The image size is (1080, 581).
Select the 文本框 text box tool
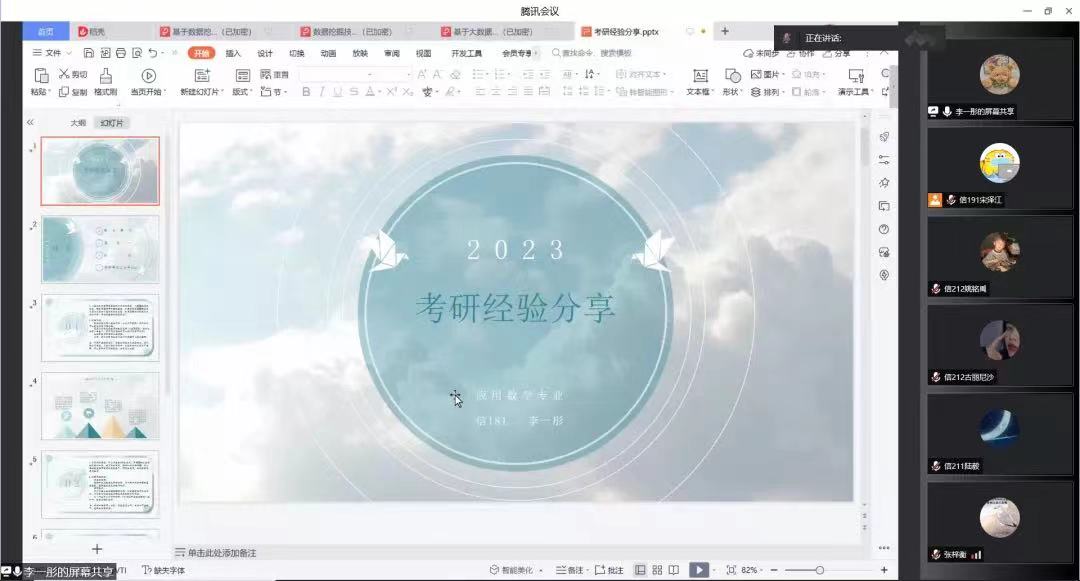[x=700, y=76]
